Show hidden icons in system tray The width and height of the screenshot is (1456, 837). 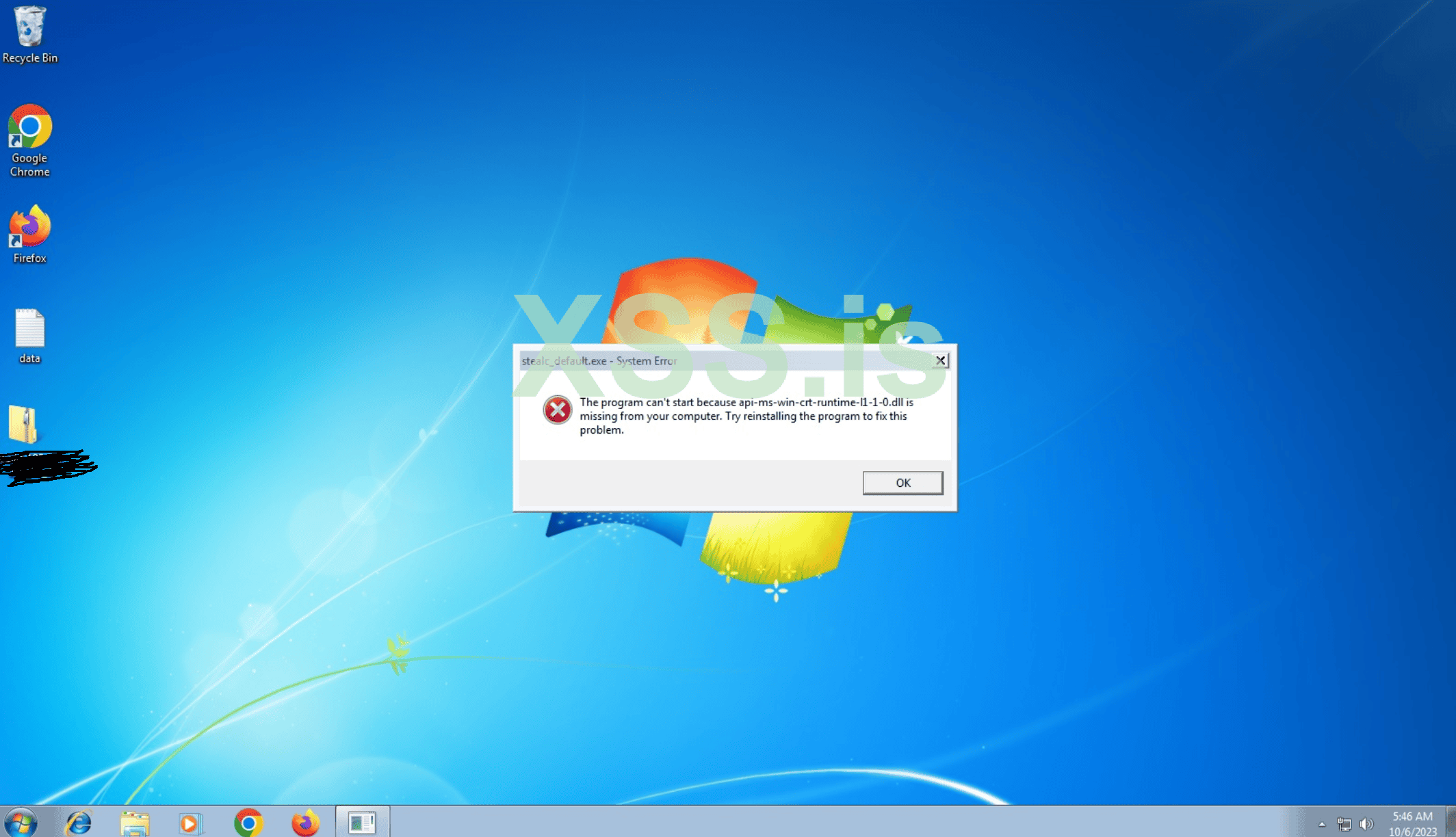click(x=1322, y=824)
